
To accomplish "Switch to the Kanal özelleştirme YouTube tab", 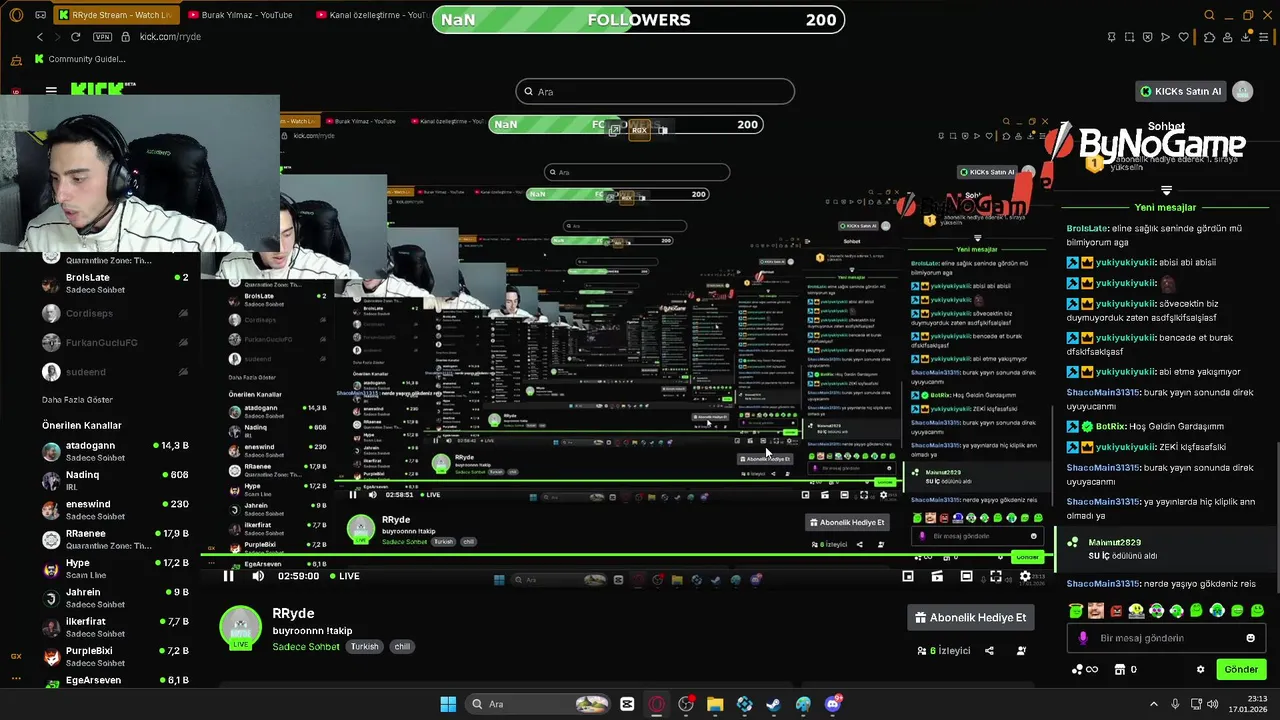I will 374,15.
